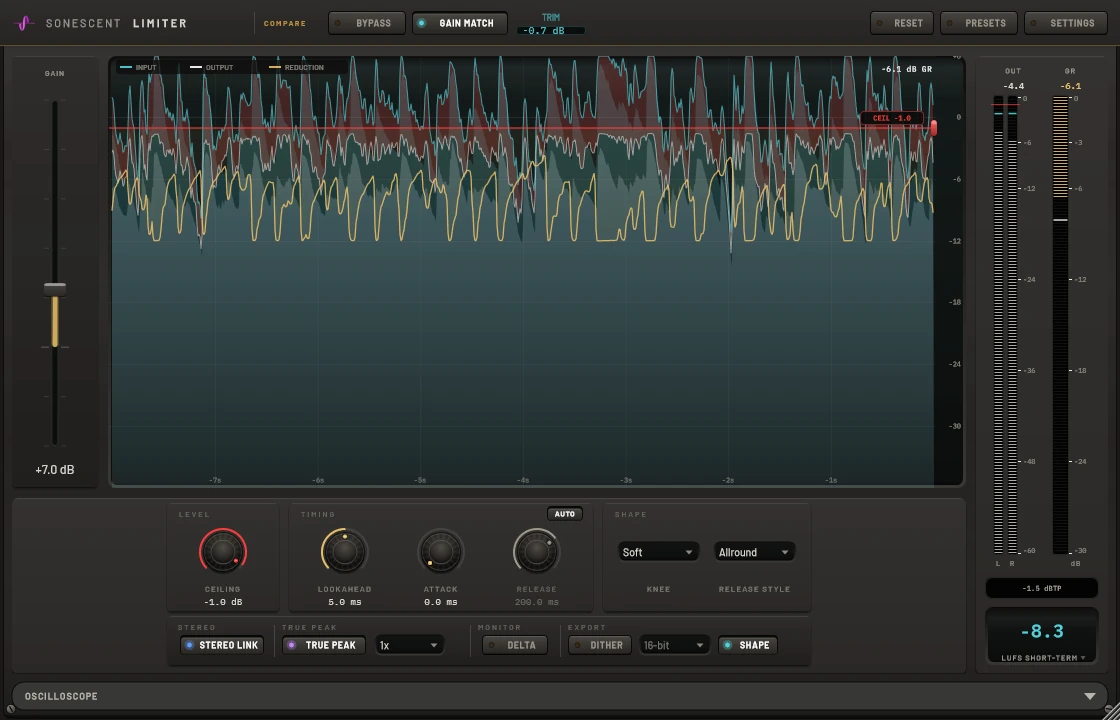
Task: Open the Settings menu
Action: pos(1065,23)
